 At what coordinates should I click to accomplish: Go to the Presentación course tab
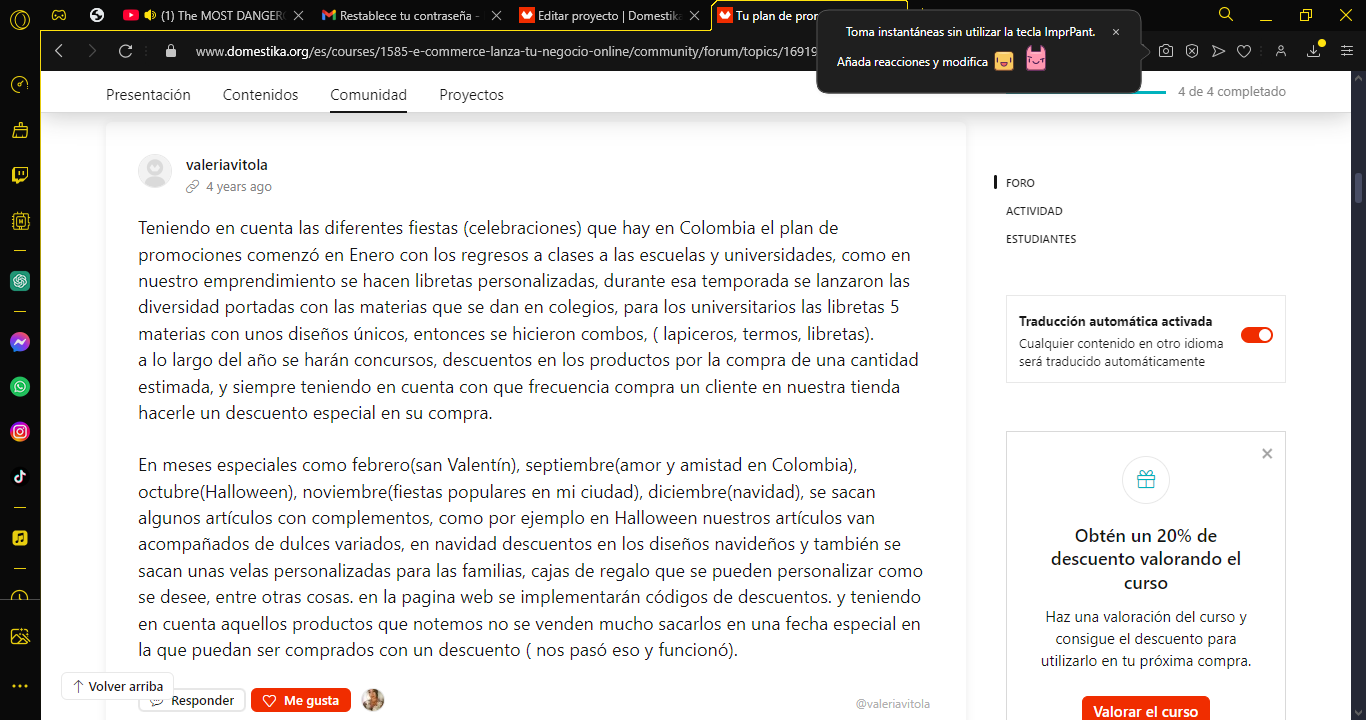click(x=148, y=95)
